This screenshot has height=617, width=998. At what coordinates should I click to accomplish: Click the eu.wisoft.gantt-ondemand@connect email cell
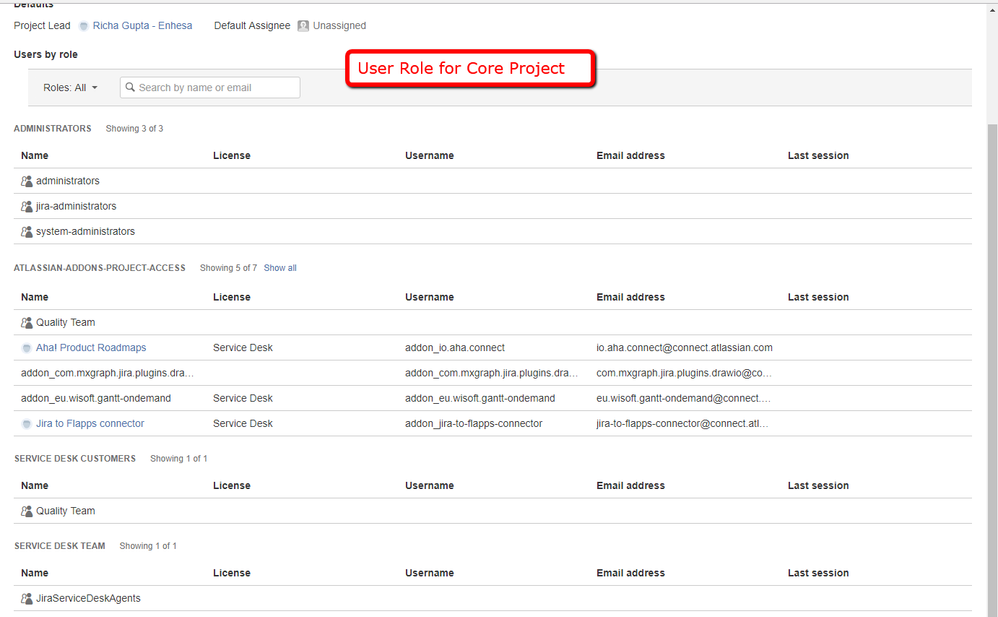(x=683, y=399)
